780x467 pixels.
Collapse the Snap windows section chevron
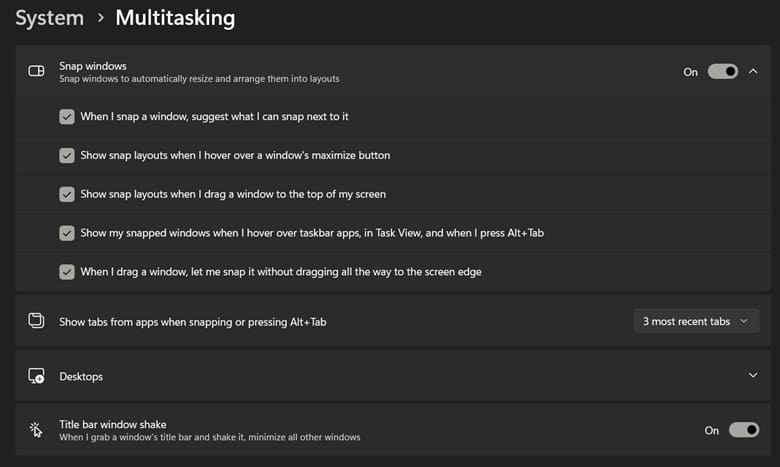(753, 72)
